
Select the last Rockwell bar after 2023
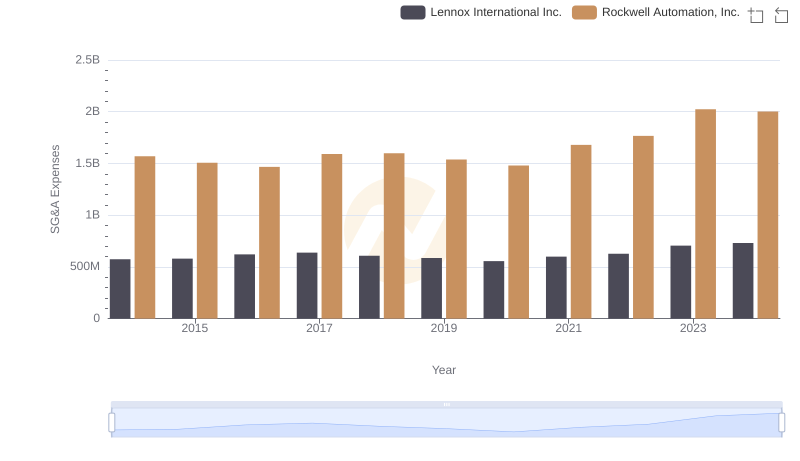click(768, 215)
